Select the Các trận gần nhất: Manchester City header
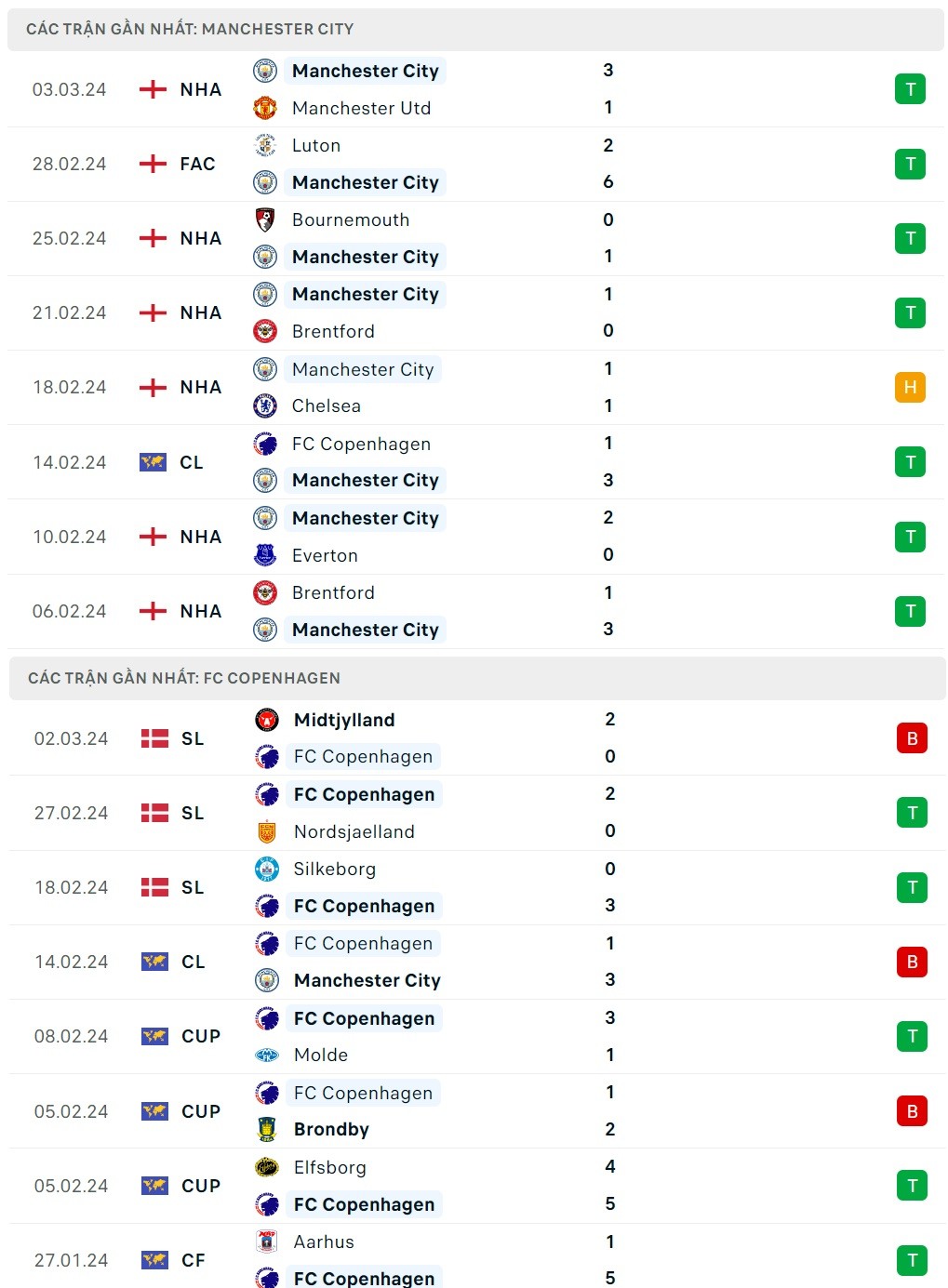Image resolution: width=948 pixels, height=1288 pixels. pyautogui.click(x=190, y=29)
